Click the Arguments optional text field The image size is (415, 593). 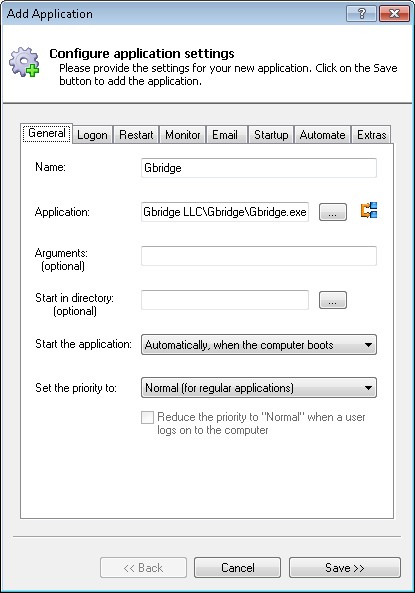coord(259,256)
